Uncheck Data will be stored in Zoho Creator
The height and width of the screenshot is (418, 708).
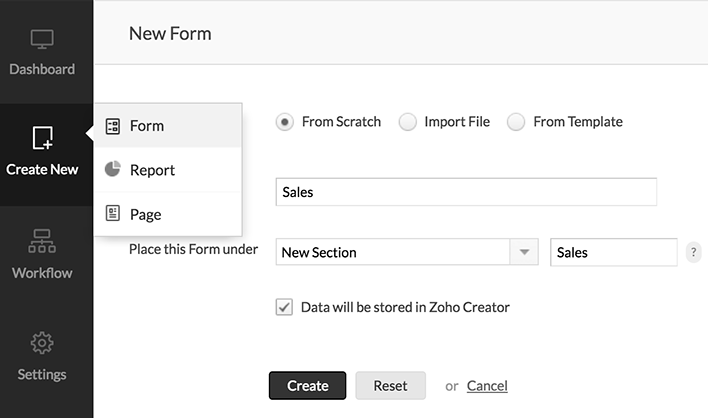(284, 307)
